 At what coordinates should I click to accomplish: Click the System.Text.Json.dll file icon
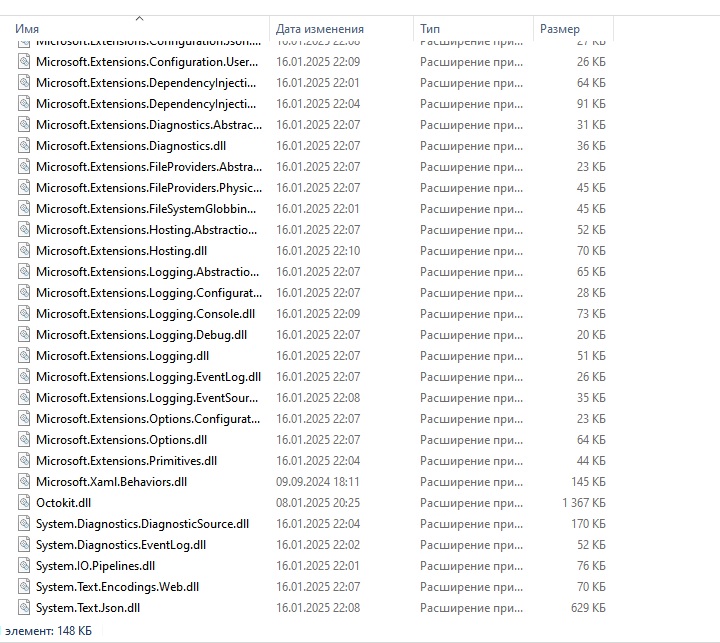24,608
